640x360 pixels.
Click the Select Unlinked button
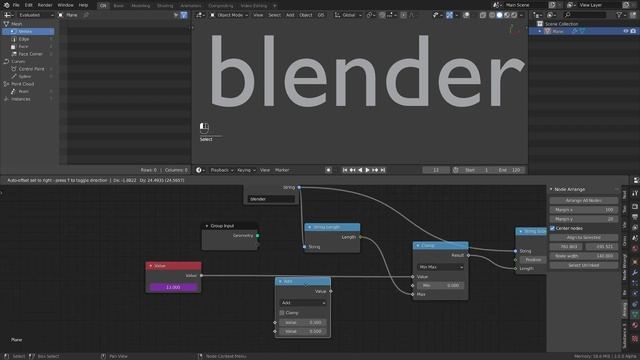(584, 265)
